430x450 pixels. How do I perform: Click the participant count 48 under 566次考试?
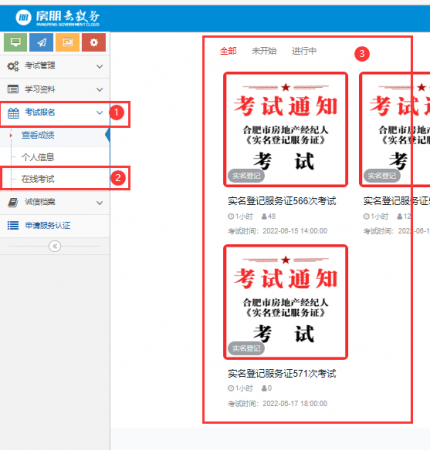pyautogui.click(x=269, y=217)
